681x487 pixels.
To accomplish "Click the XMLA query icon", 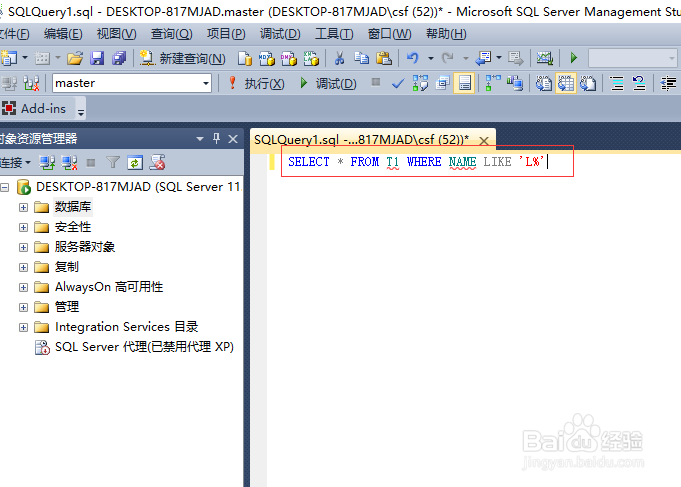I will (311, 58).
